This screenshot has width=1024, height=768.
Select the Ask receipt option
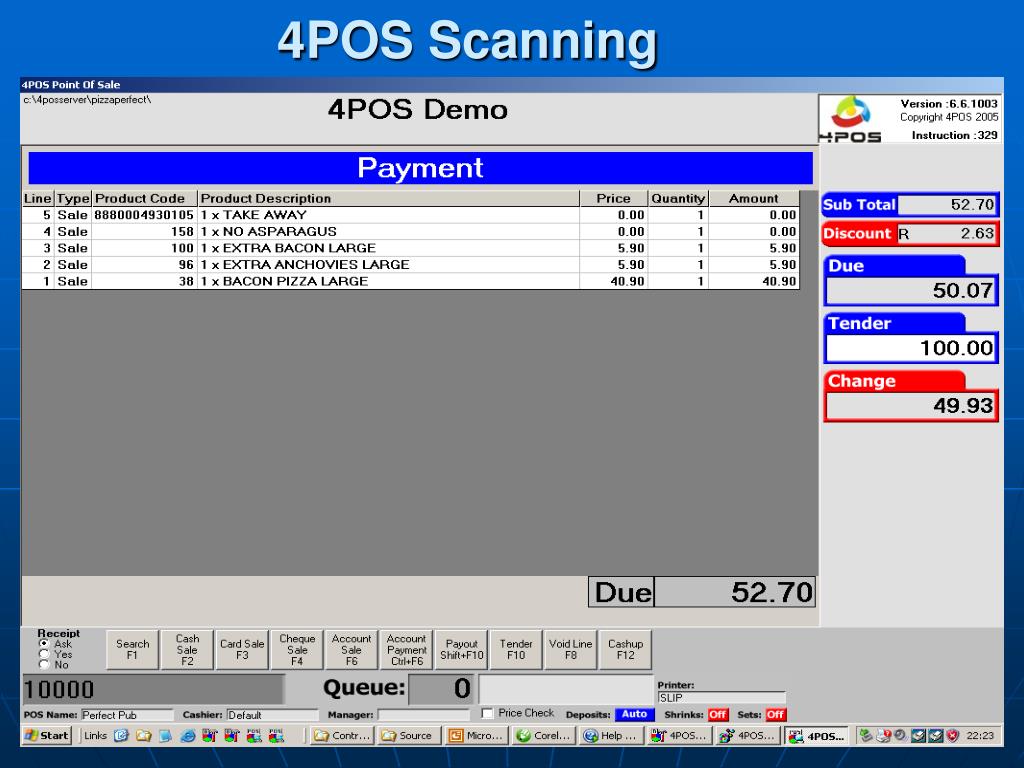(x=44, y=644)
